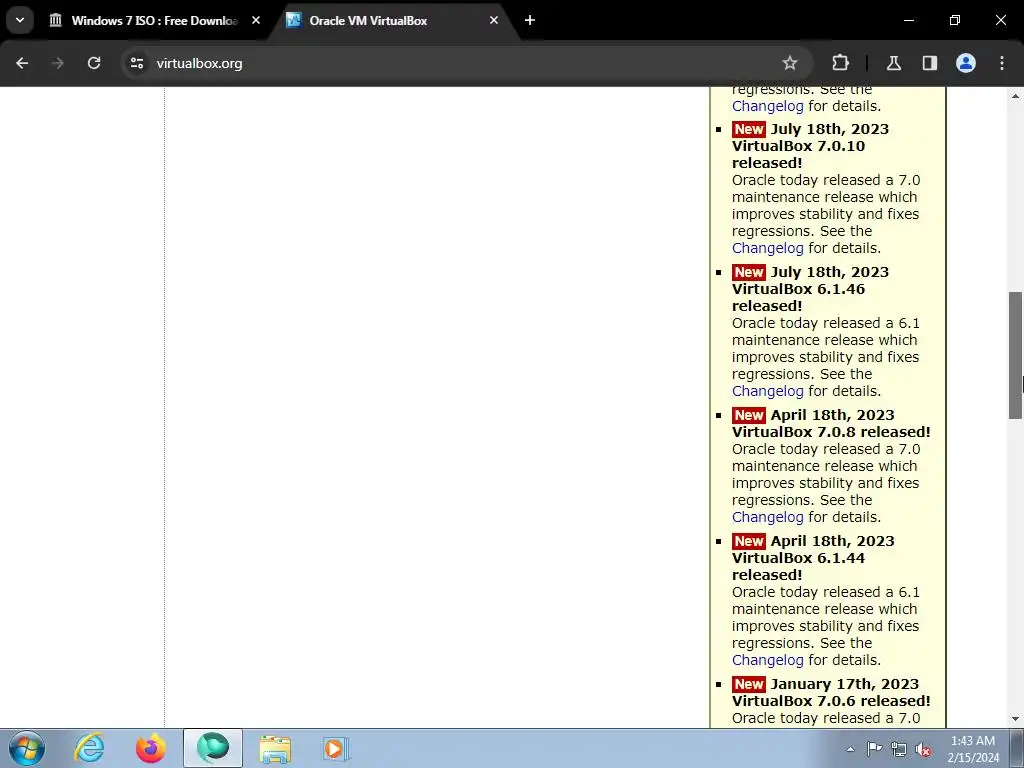Open a new browser tab
The width and height of the screenshot is (1024, 768).
pyautogui.click(x=530, y=20)
